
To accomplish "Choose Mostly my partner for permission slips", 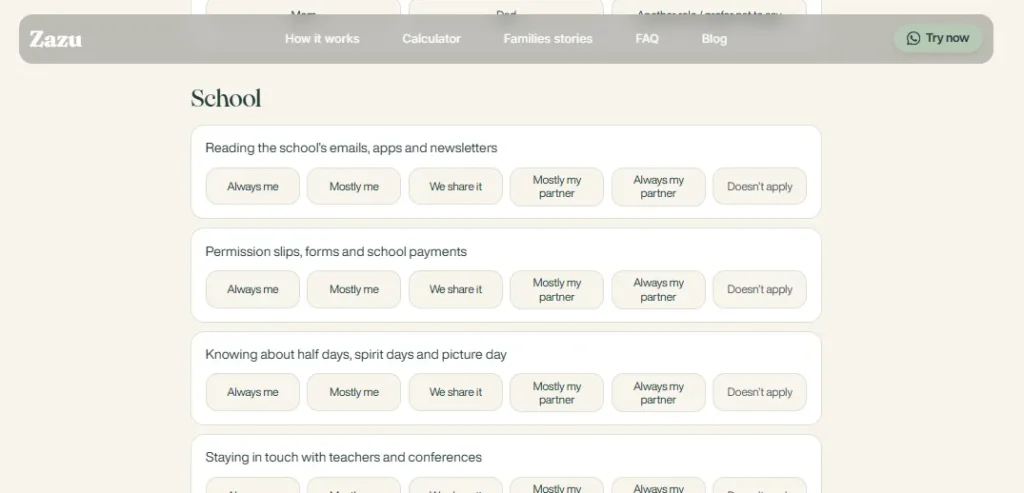I will tap(556, 289).
